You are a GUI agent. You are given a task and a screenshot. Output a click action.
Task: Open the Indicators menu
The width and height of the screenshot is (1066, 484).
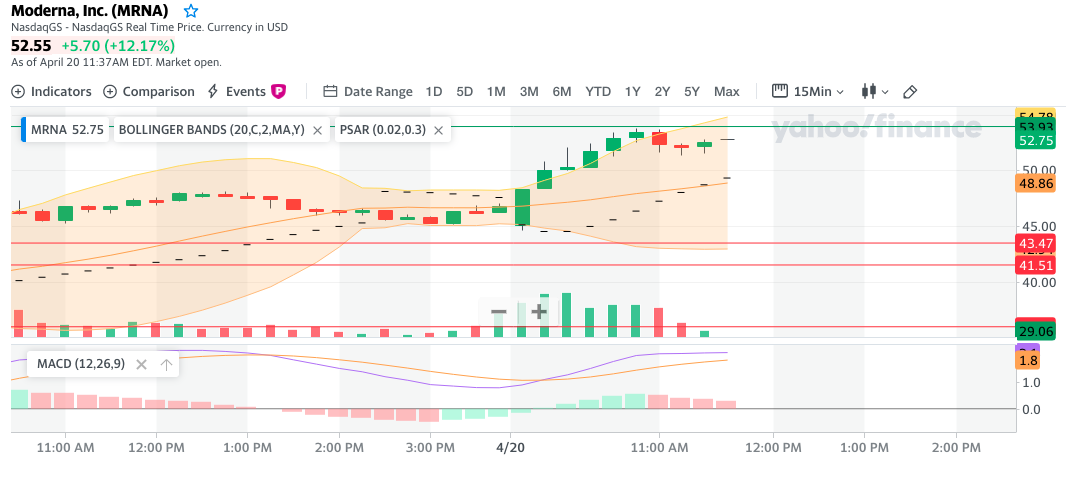(x=51, y=91)
